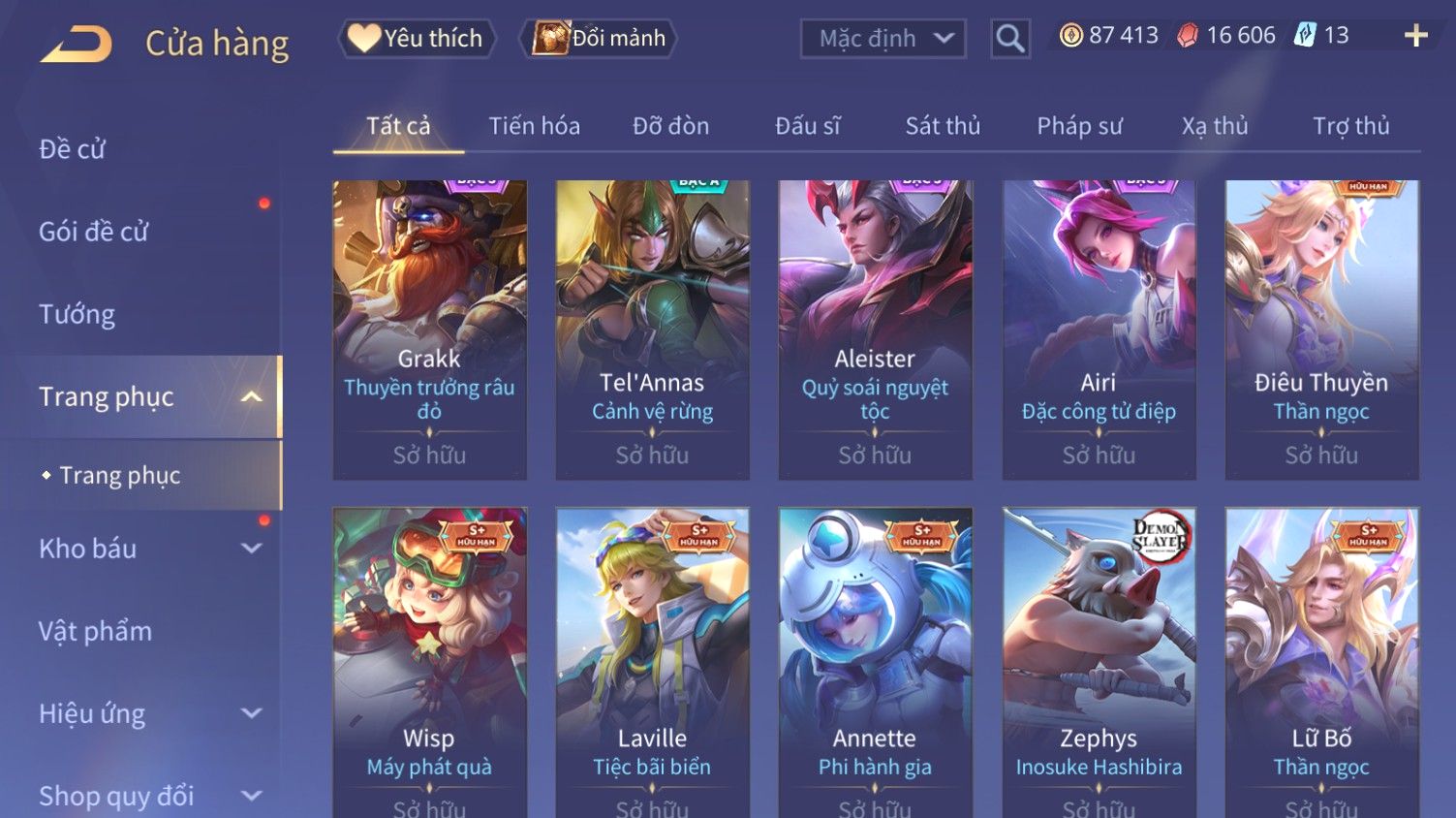Screen dimensions: 1456x818
Task: Select Grakk Thuyền trưởng râu đỏ skin
Action: tap(429, 330)
